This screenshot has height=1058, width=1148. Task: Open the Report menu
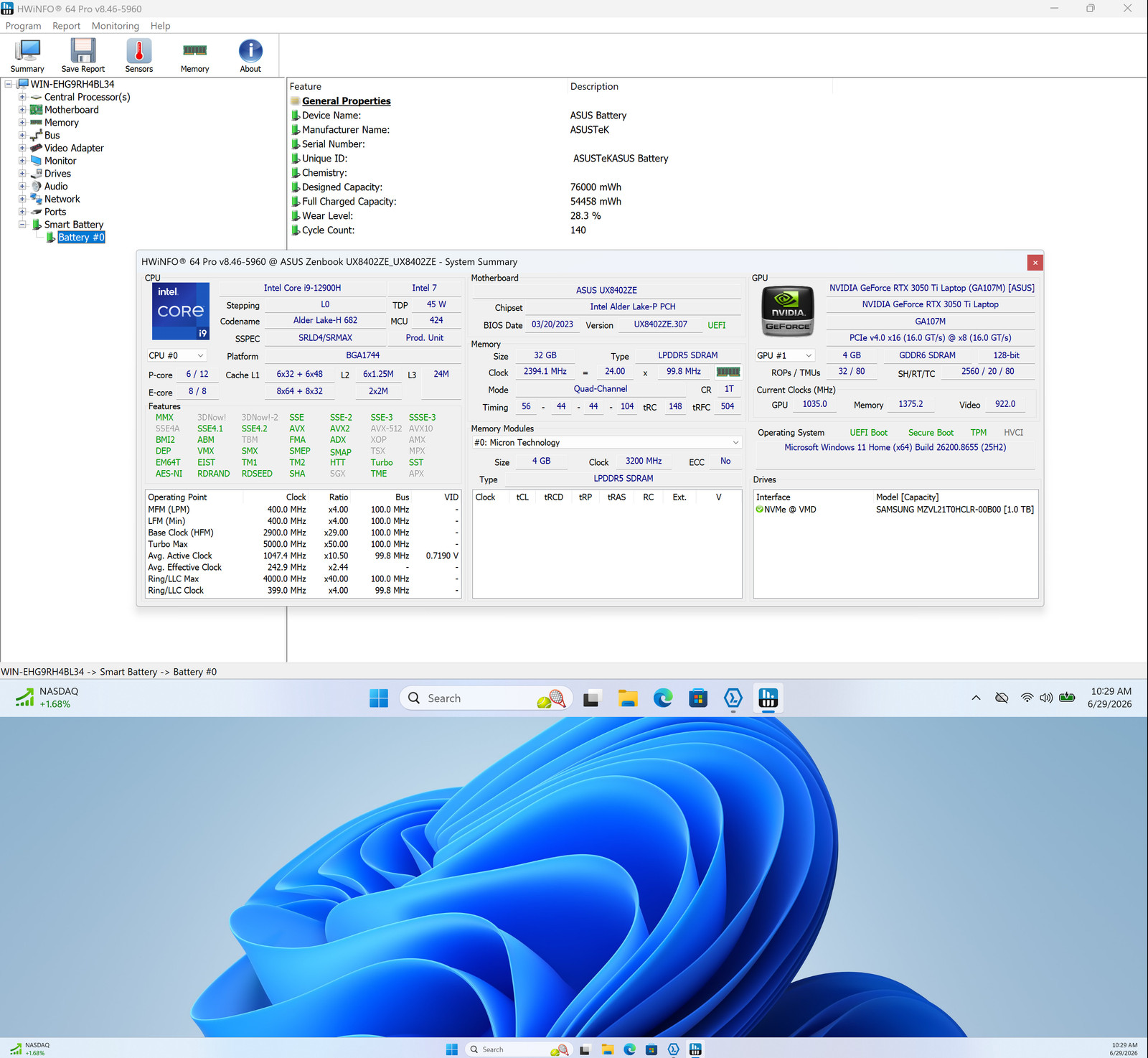(x=66, y=26)
